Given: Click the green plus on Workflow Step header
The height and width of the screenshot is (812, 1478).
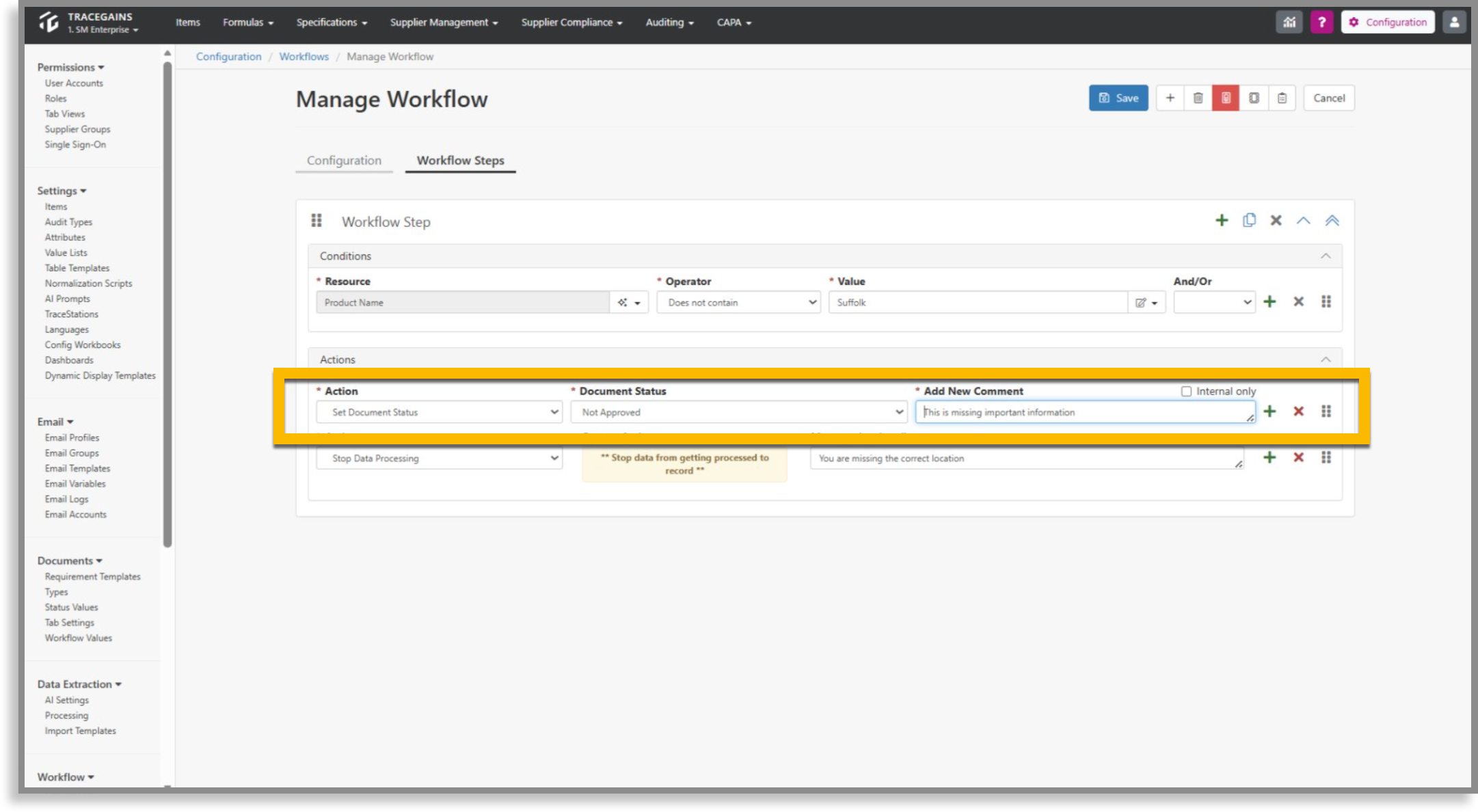Looking at the screenshot, I should pyautogui.click(x=1222, y=220).
